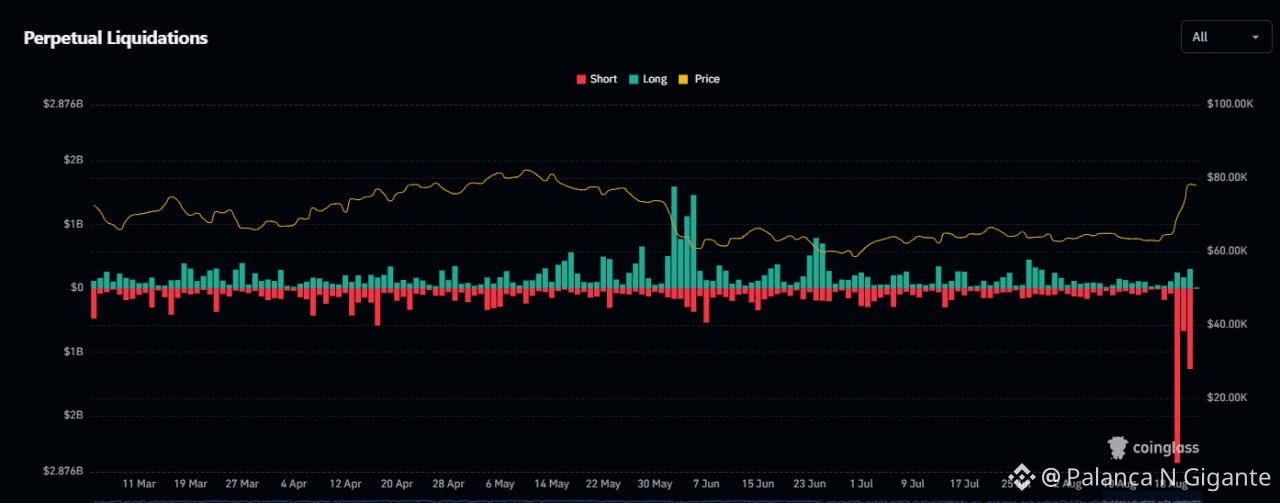This screenshot has height=503, width=1280.
Task: Click the "1 Jul" date label
Action: (x=861, y=483)
